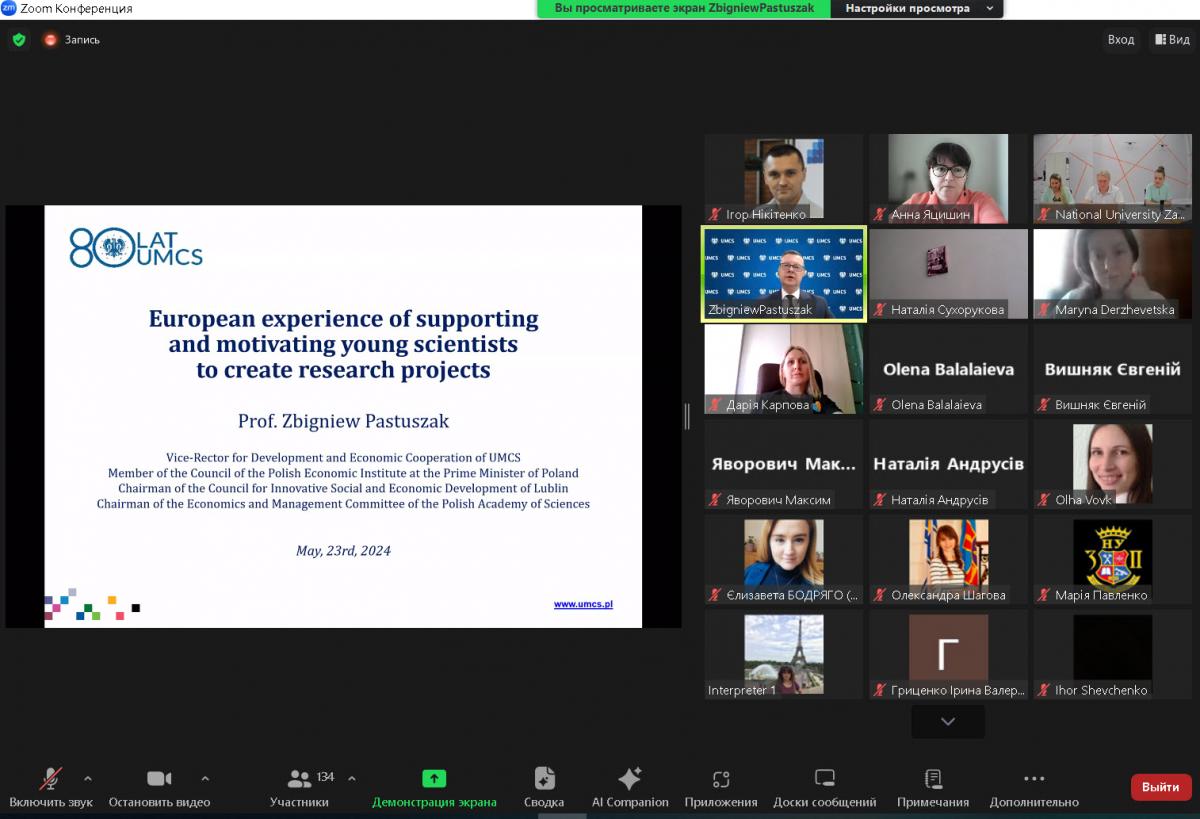Click muted mic icon on Олександра Шагова tile

(x=880, y=594)
